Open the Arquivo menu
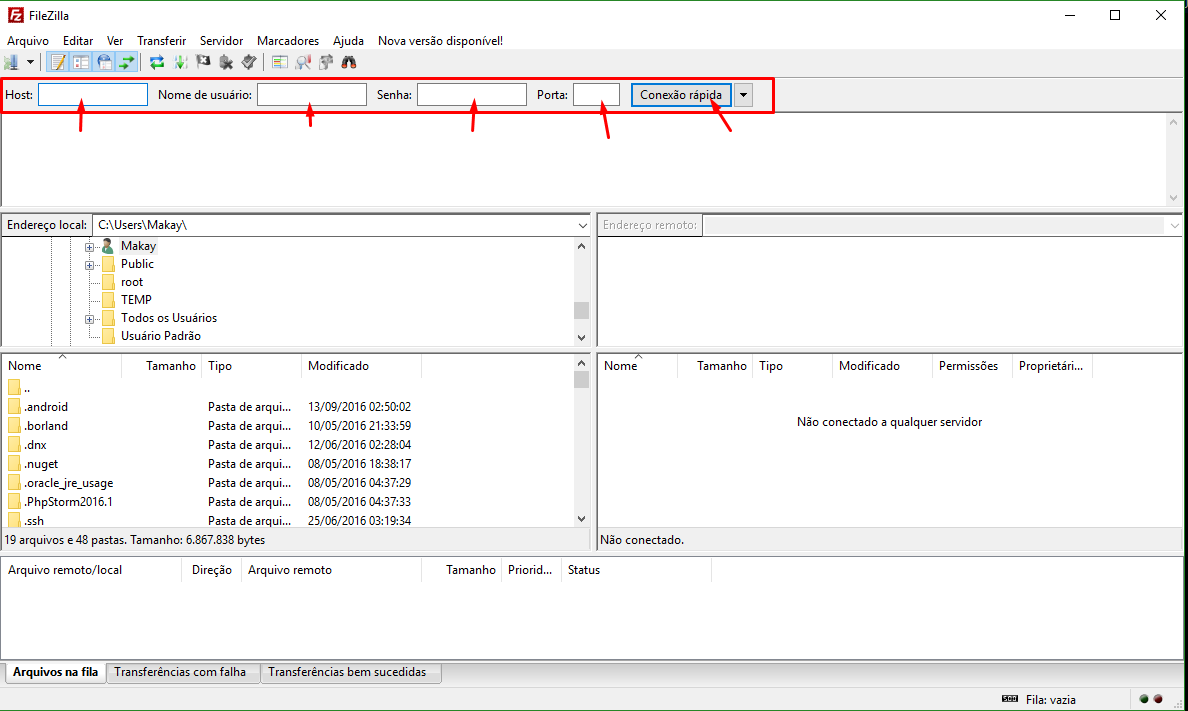This screenshot has height=711, width=1188. point(28,41)
